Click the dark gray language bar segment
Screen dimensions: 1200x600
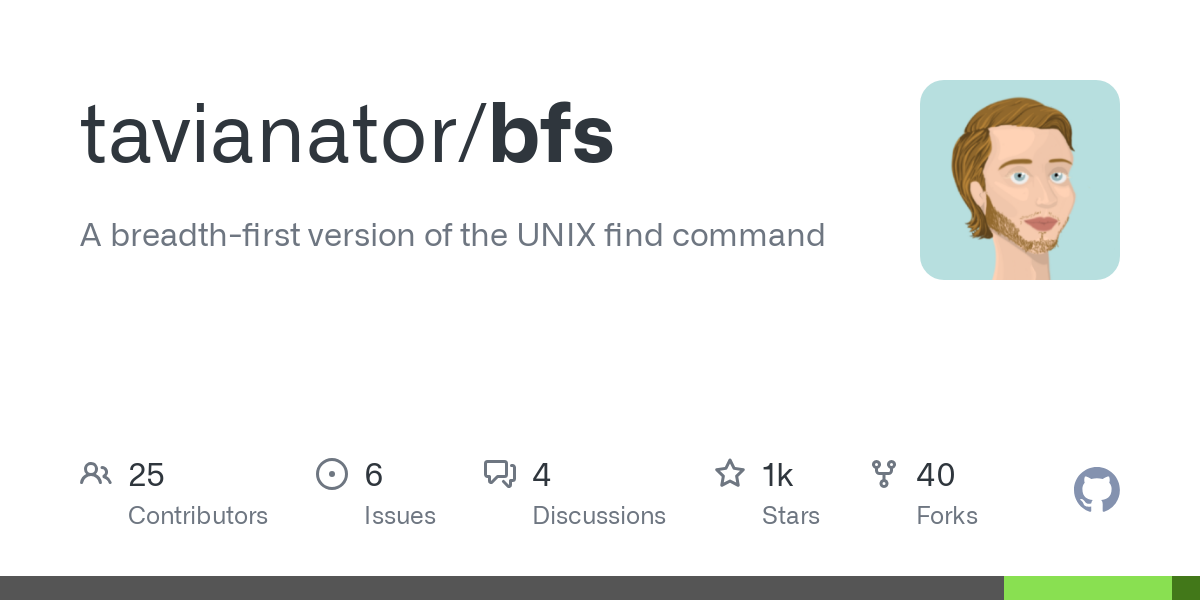pyautogui.click(x=500, y=588)
